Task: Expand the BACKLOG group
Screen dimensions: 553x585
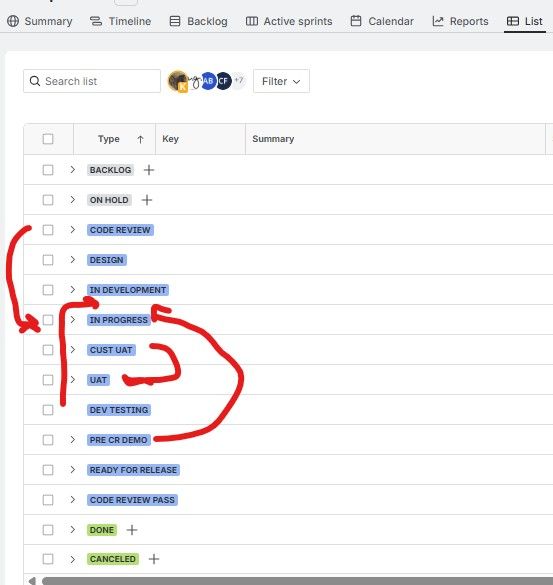Action: pos(72,170)
